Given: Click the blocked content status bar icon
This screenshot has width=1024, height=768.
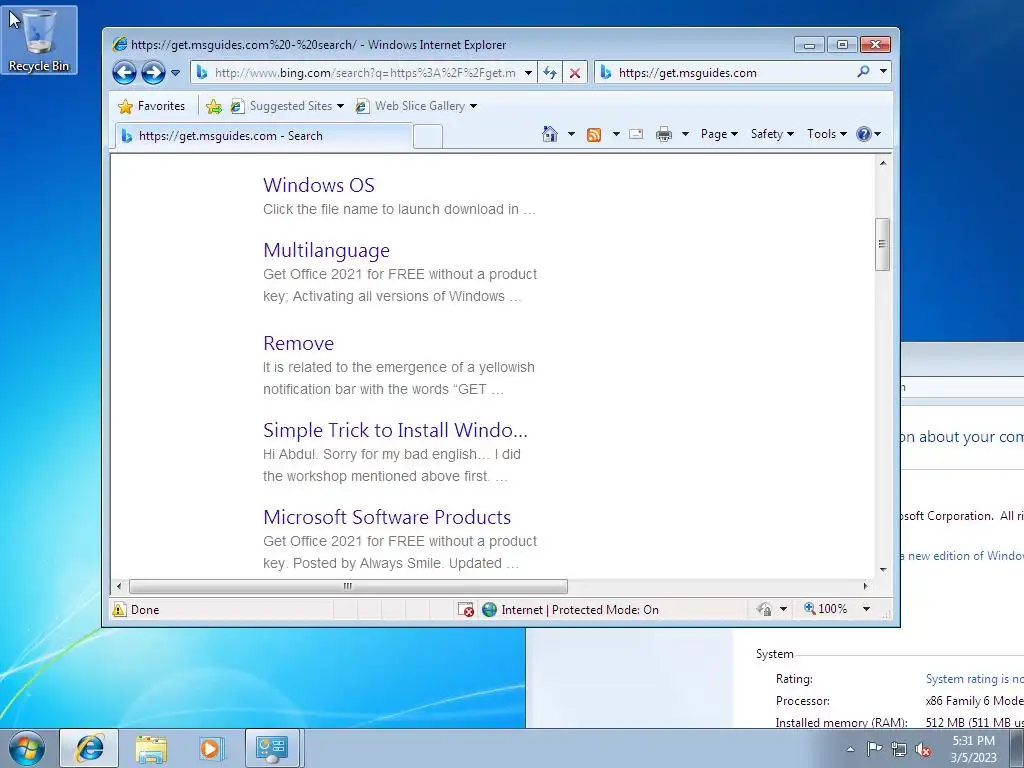Looking at the screenshot, I should (x=465, y=609).
